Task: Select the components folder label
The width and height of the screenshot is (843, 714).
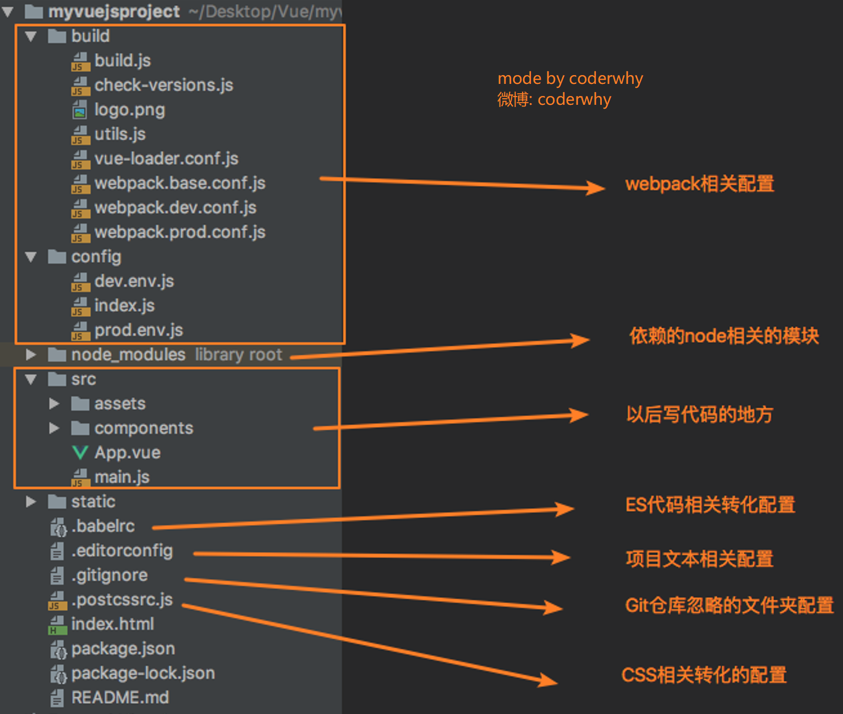Action: (144, 429)
